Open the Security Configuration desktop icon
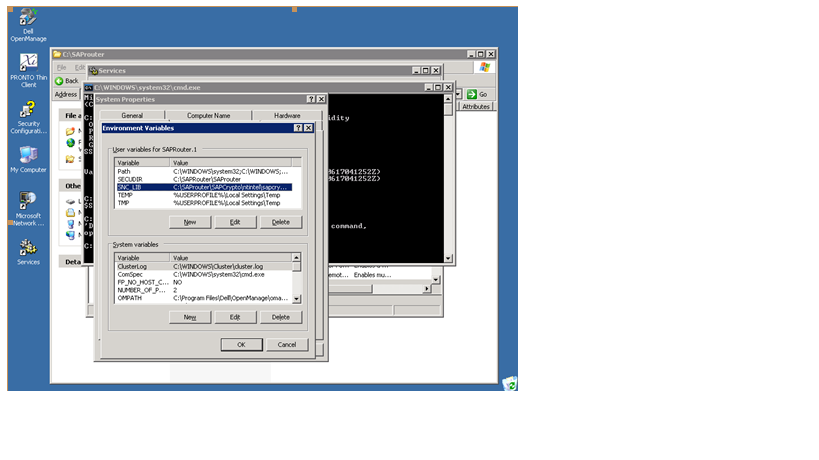 coord(28,117)
